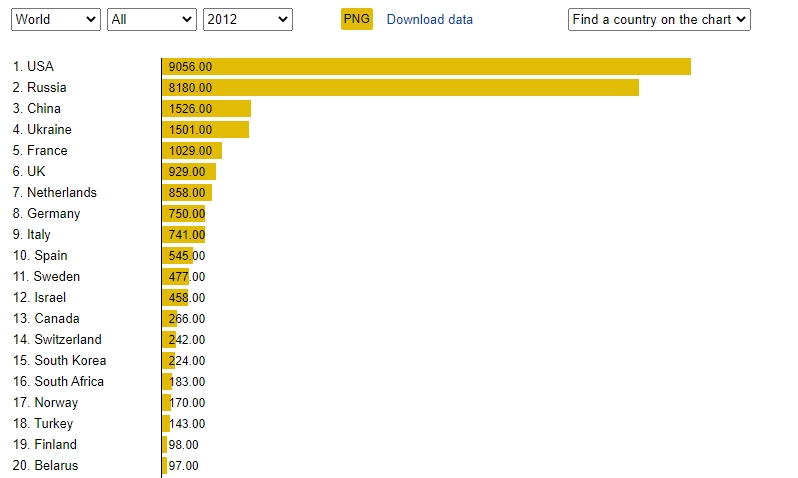This screenshot has width=798, height=478.
Task: Click the Ukraine bar showing 1501.00
Action: [206, 129]
